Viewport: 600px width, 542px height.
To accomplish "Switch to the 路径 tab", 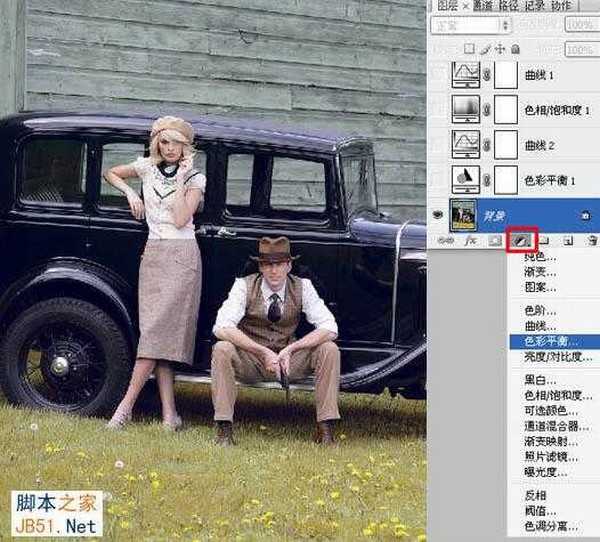I will pyautogui.click(x=510, y=5).
